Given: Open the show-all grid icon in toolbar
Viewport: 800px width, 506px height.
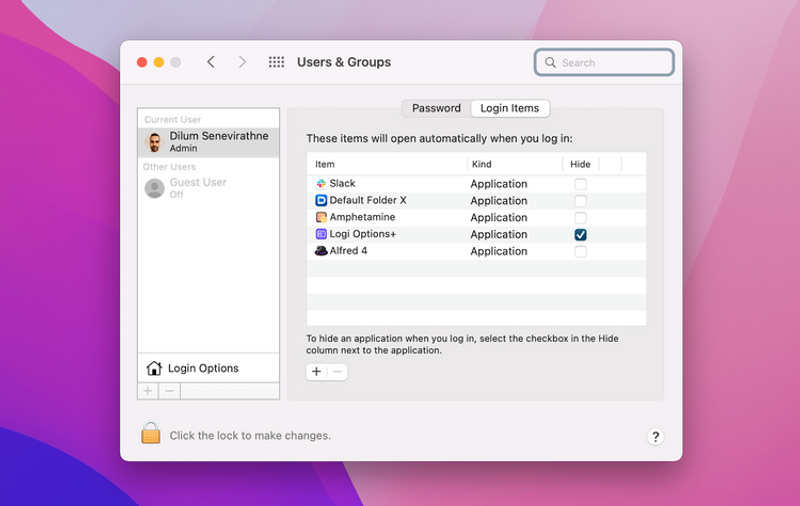Looking at the screenshot, I should click(x=276, y=62).
